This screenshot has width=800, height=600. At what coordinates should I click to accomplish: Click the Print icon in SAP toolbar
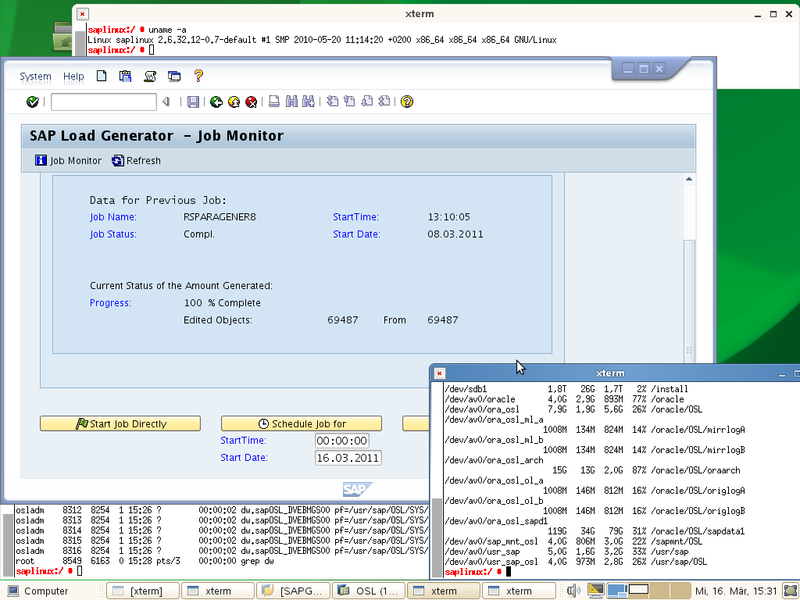[274, 102]
